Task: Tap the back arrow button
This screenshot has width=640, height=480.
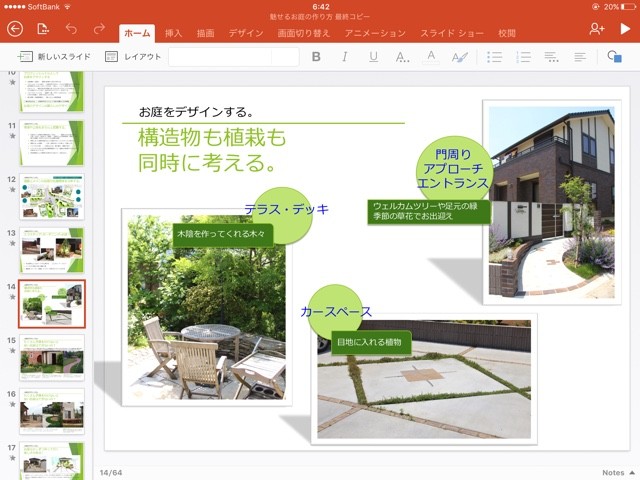Action: pyautogui.click(x=15, y=29)
